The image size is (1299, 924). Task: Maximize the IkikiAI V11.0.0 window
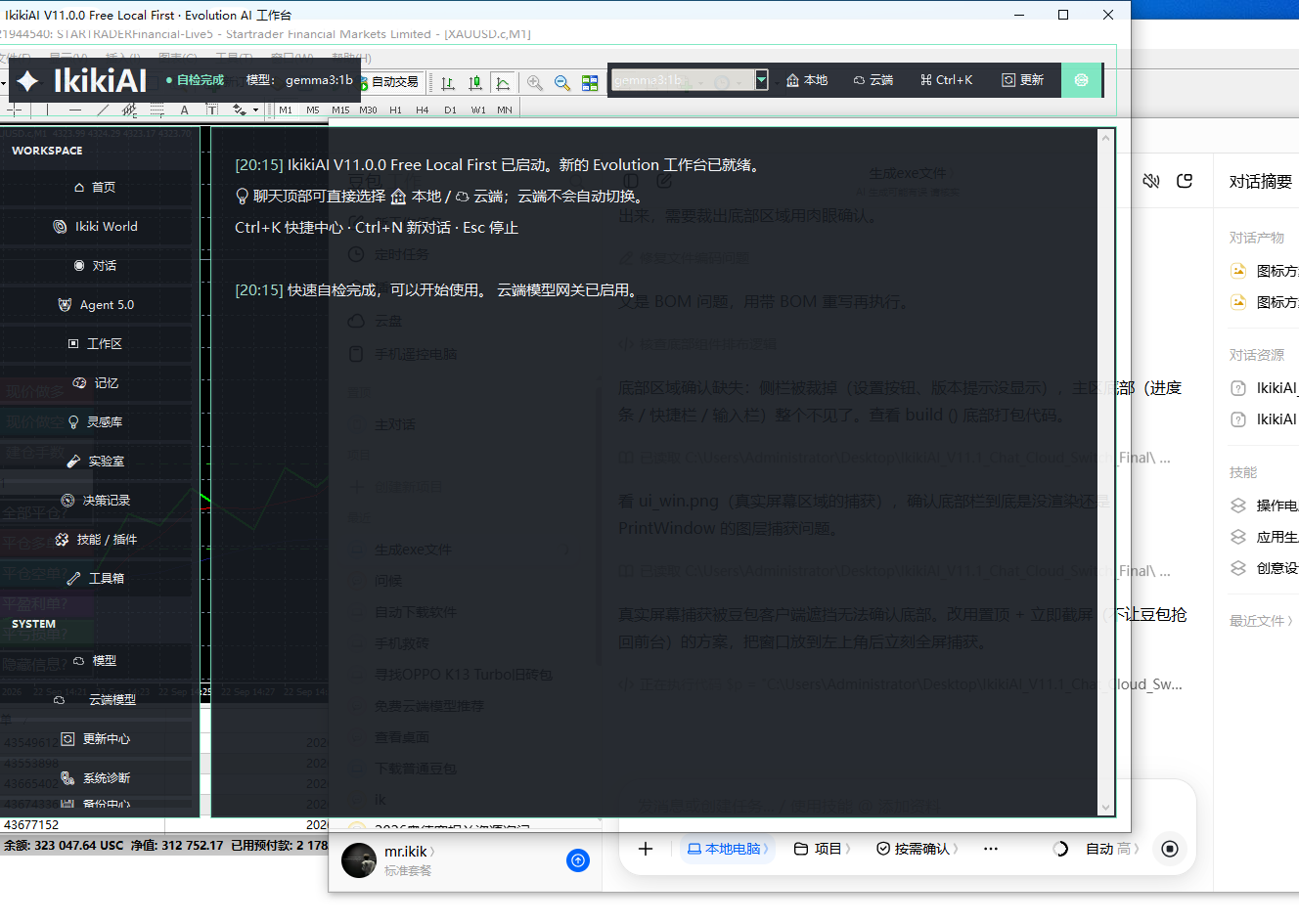pos(1063,15)
